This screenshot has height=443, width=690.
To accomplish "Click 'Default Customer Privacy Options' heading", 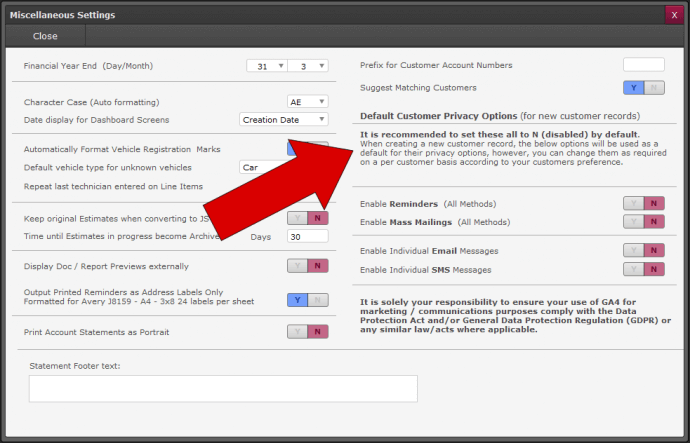I will click(438, 116).
